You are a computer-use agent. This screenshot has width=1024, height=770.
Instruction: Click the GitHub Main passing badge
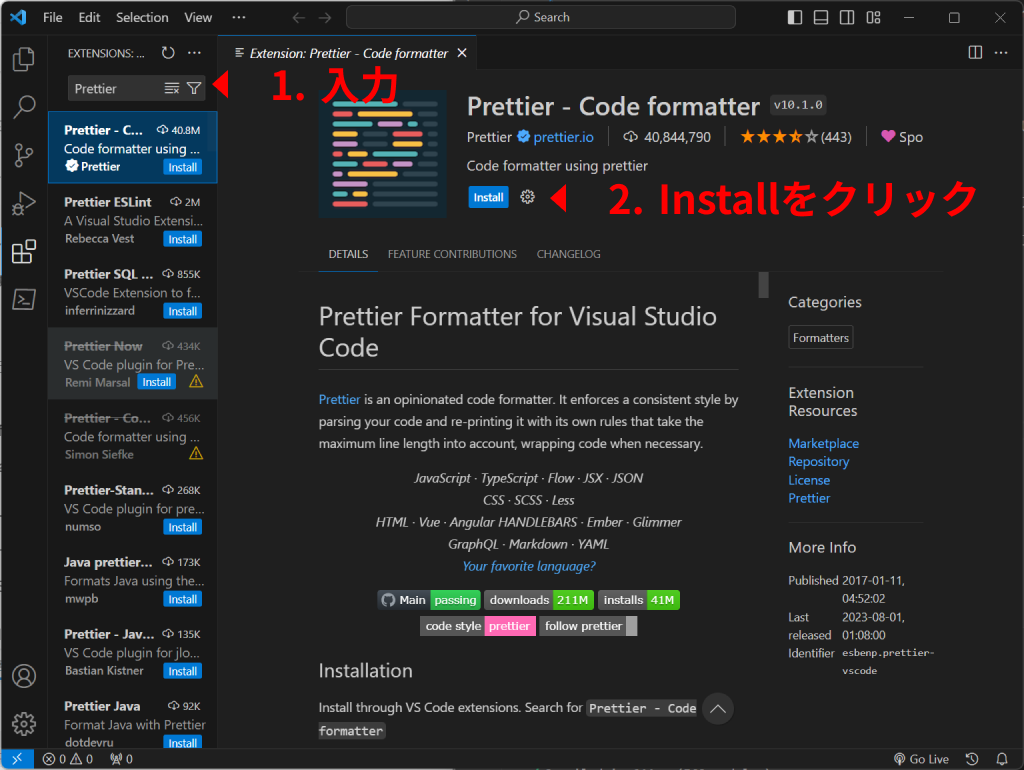(429, 600)
